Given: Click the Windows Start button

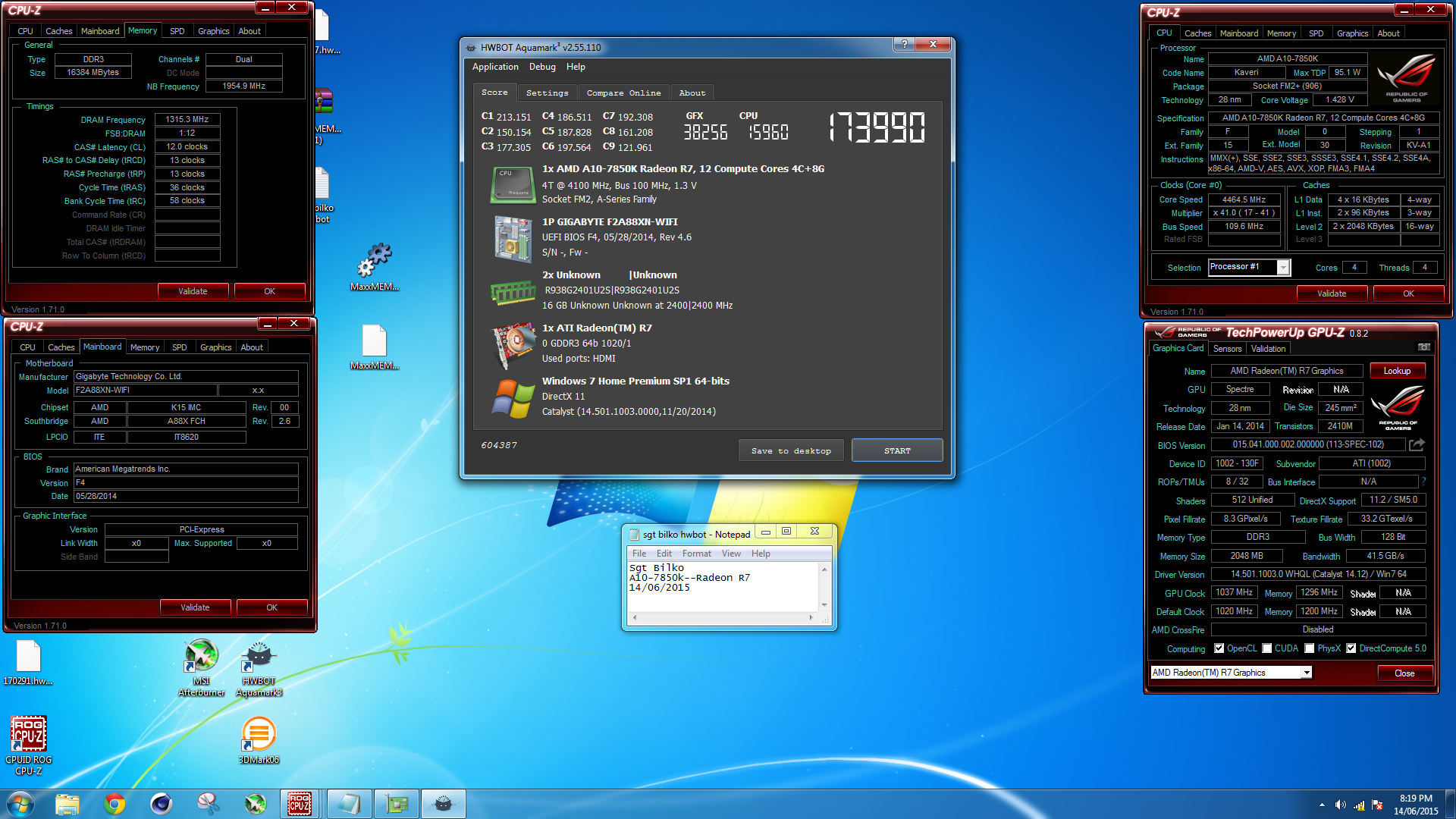Looking at the screenshot, I should (x=20, y=804).
